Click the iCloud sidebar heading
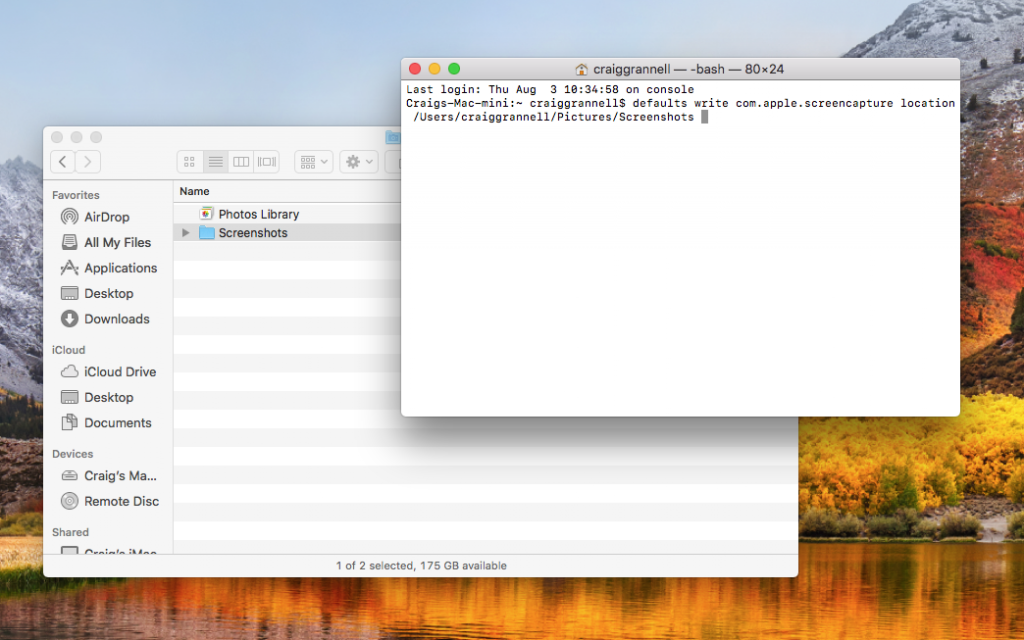The image size is (1024, 640). point(69,349)
